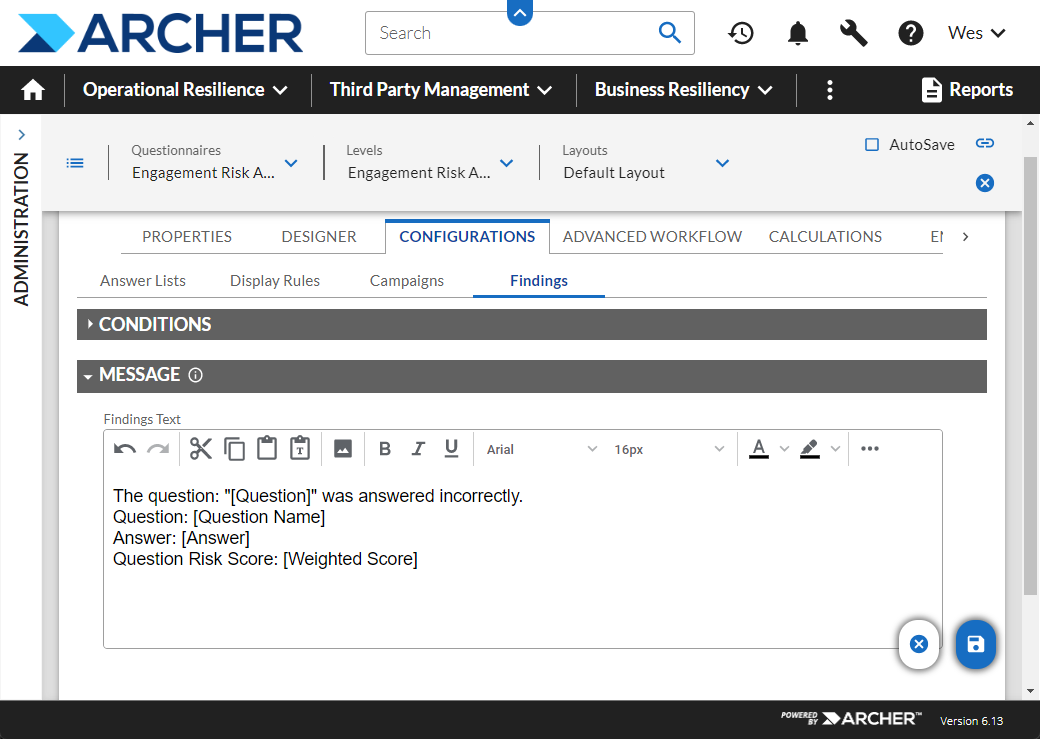
Task: Open the more workspaces vertical dots
Action: (829, 90)
